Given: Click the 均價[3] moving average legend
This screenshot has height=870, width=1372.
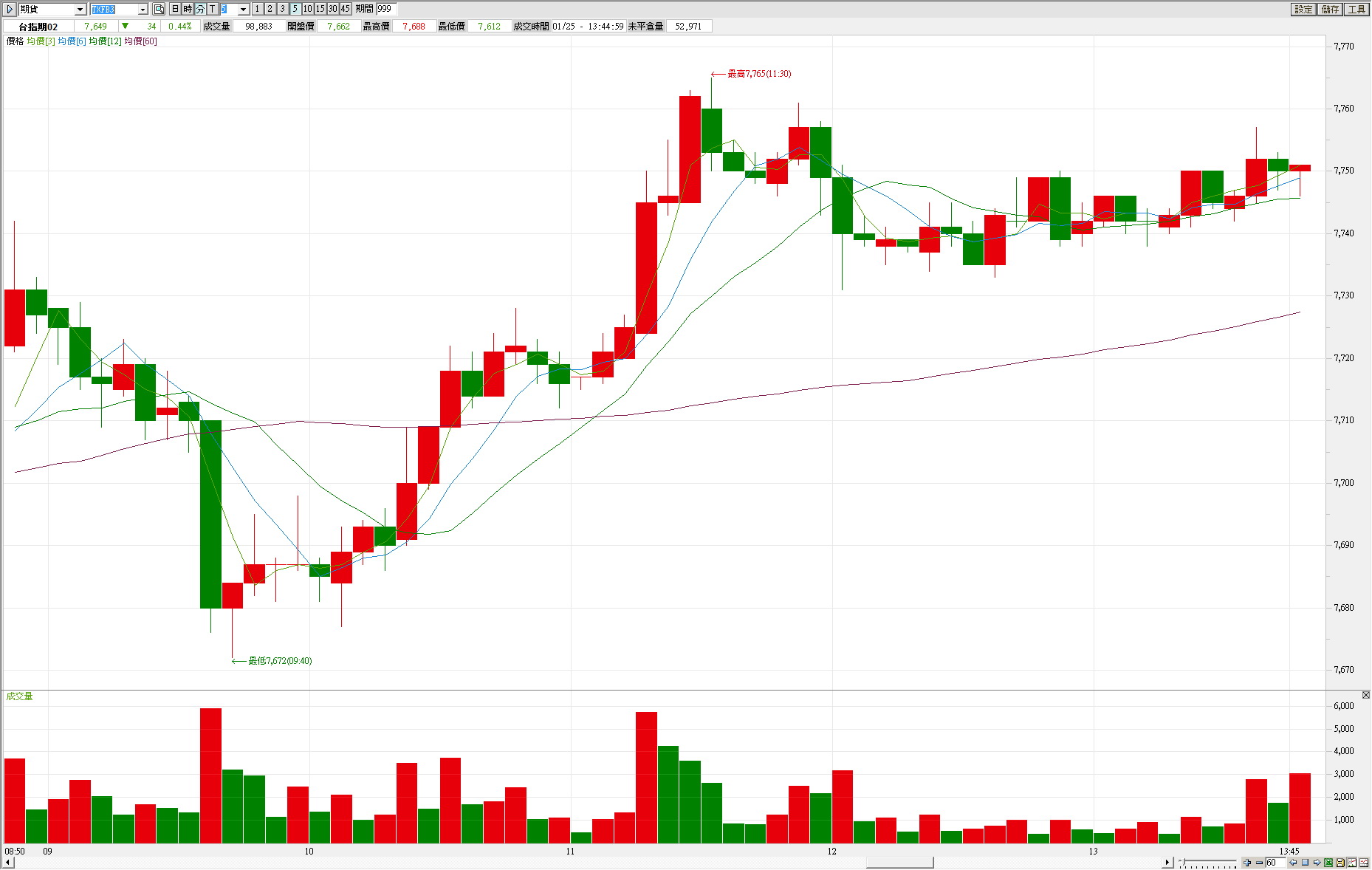Looking at the screenshot, I should point(41,41).
